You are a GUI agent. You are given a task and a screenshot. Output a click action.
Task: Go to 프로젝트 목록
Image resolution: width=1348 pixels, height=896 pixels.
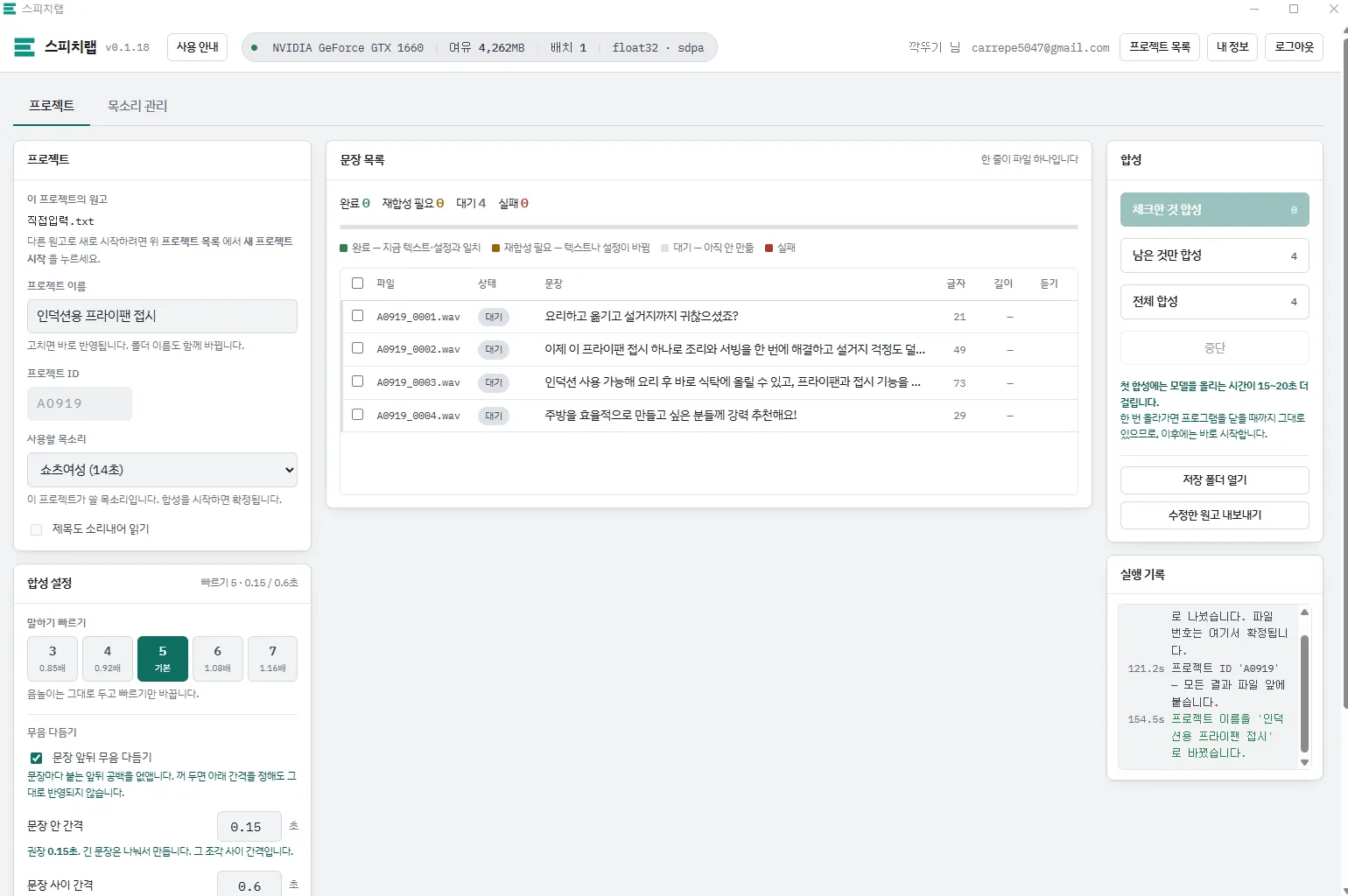[x=1160, y=47]
